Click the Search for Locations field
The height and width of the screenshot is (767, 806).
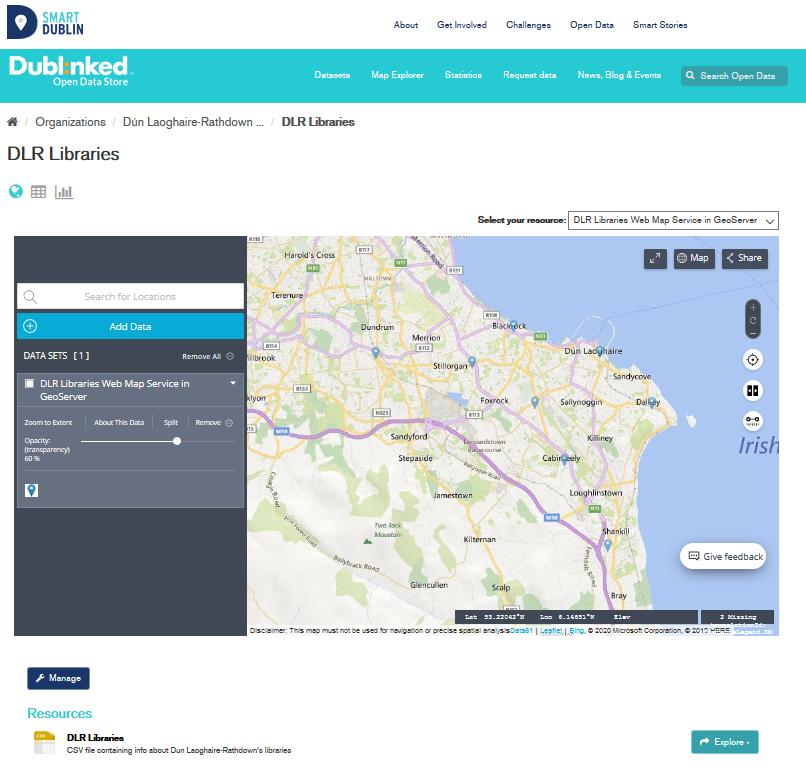[x=130, y=296]
